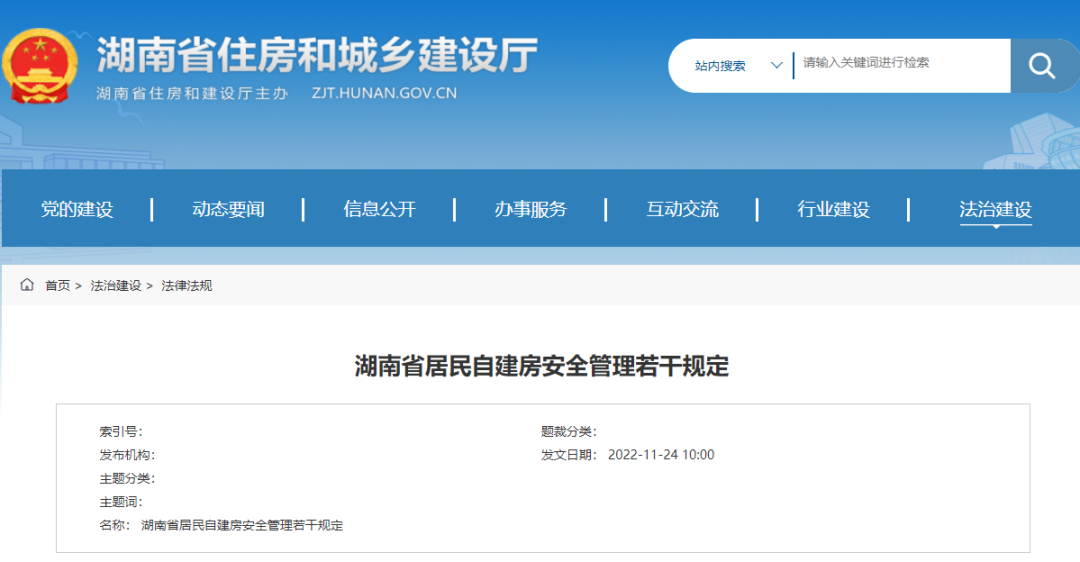Click the 发文日期 value 2022-11-24 10:00
Screen dimensions: 1080x562
[661, 455]
